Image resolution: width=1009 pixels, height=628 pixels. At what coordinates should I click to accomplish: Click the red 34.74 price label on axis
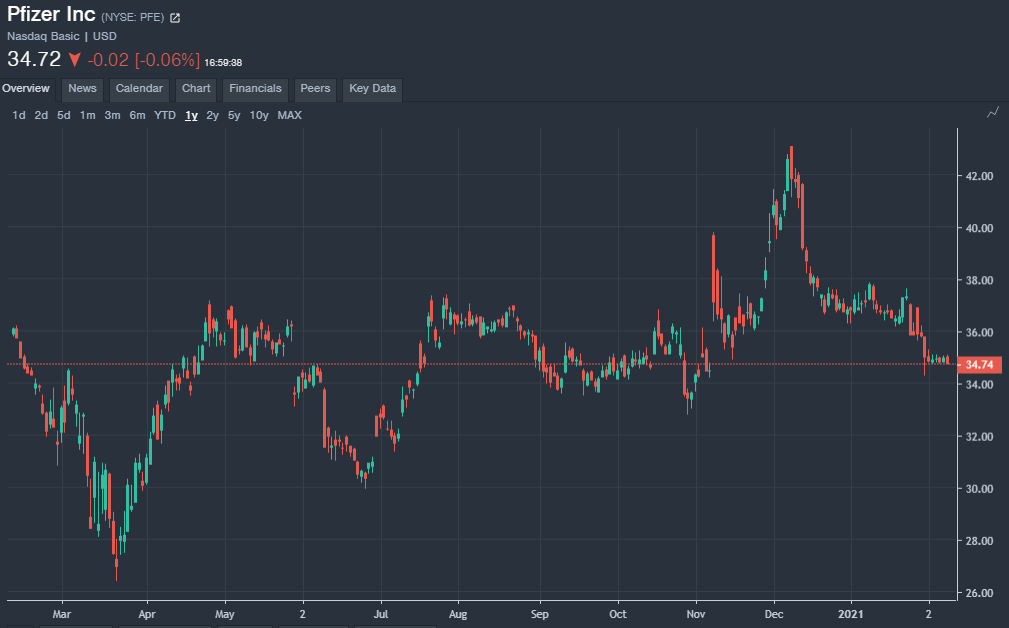coord(979,365)
